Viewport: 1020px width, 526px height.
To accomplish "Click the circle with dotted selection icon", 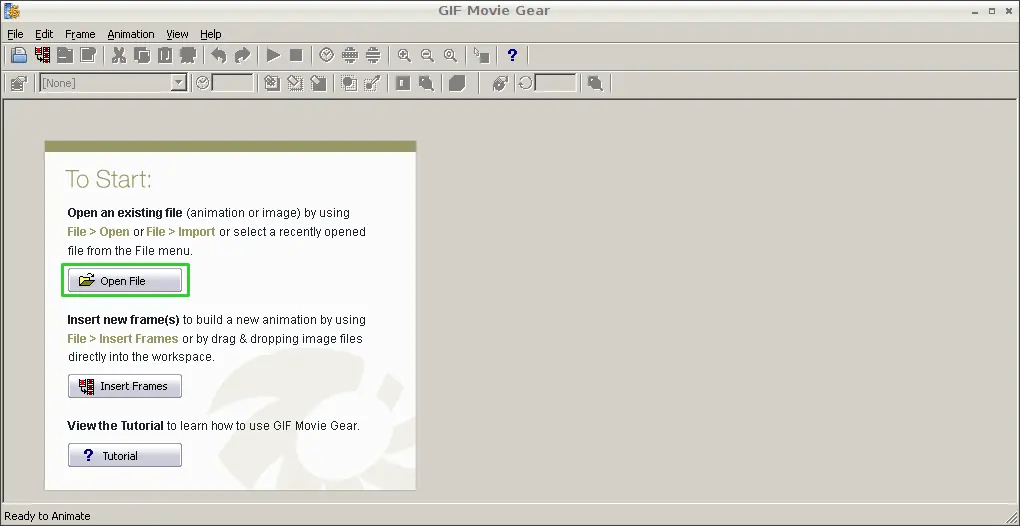I will [x=349, y=83].
